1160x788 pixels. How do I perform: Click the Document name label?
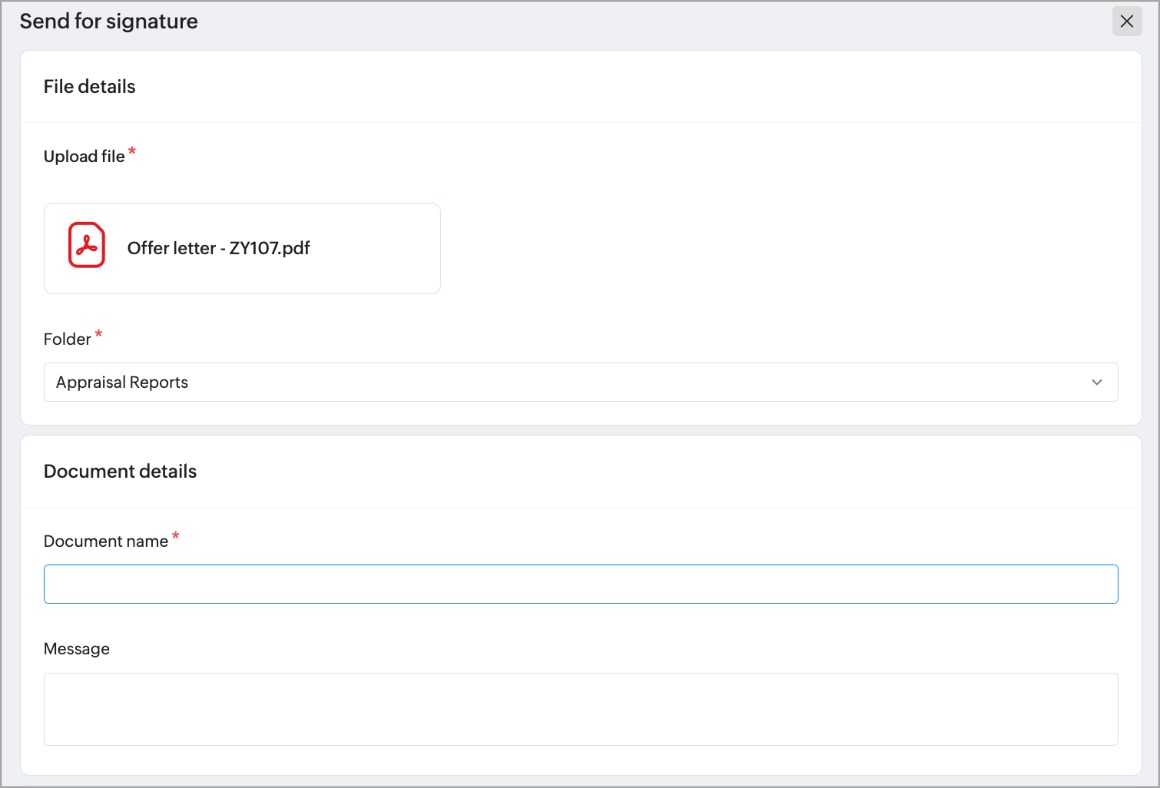[106, 541]
